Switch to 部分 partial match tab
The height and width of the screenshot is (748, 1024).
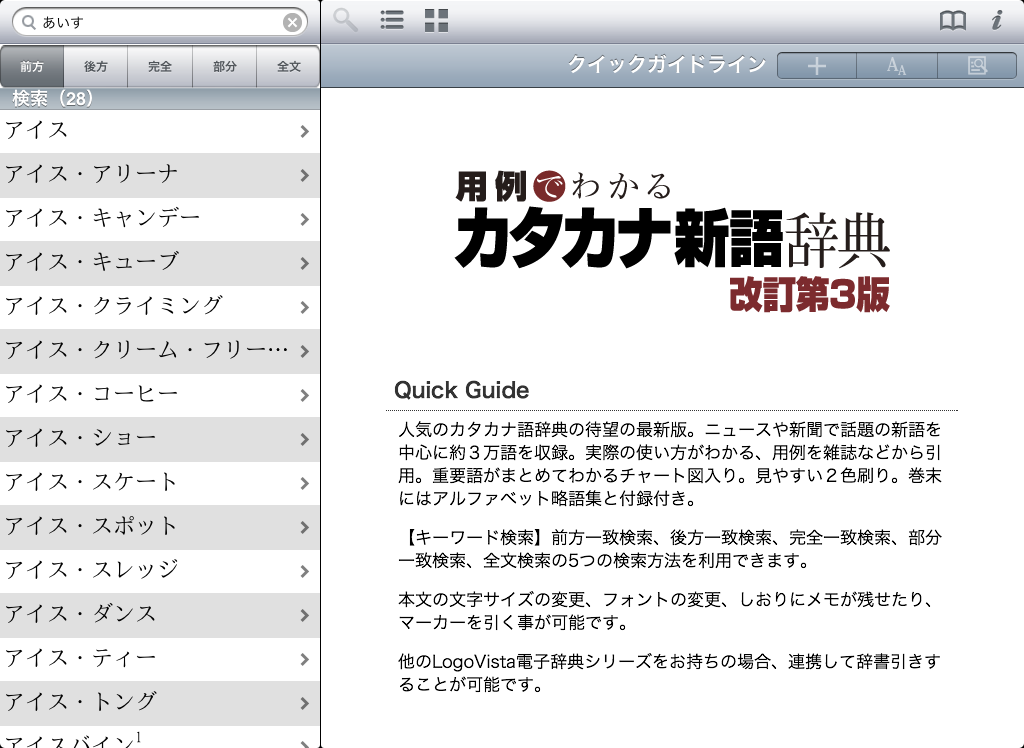225,67
